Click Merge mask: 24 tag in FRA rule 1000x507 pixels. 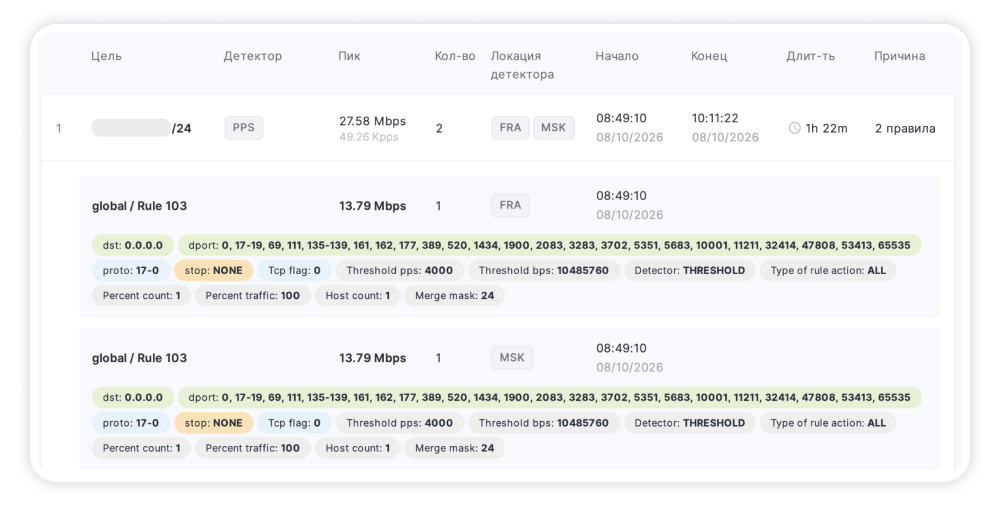tap(455, 295)
